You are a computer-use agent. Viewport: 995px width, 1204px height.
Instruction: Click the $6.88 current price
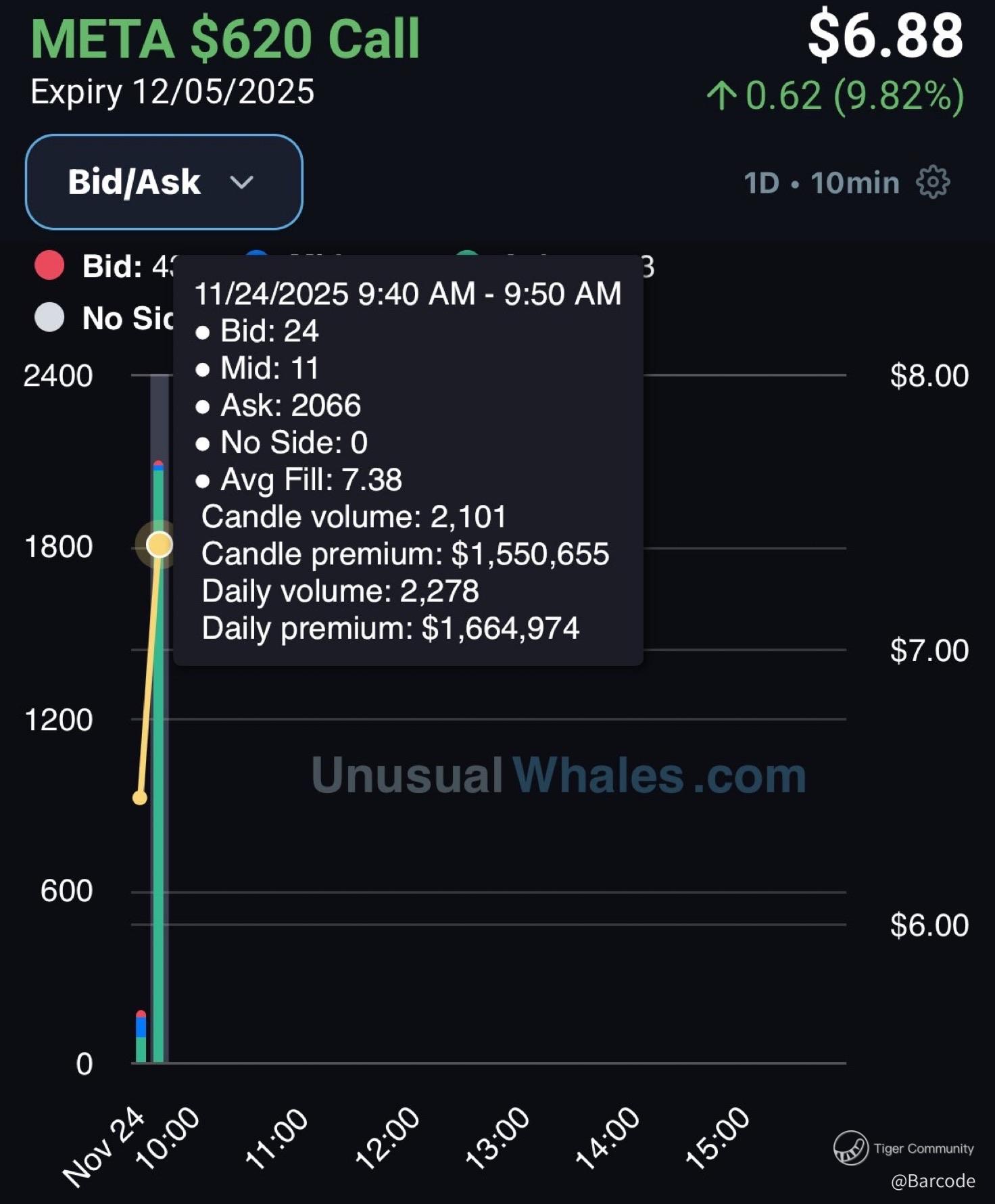click(x=885, y=37)
